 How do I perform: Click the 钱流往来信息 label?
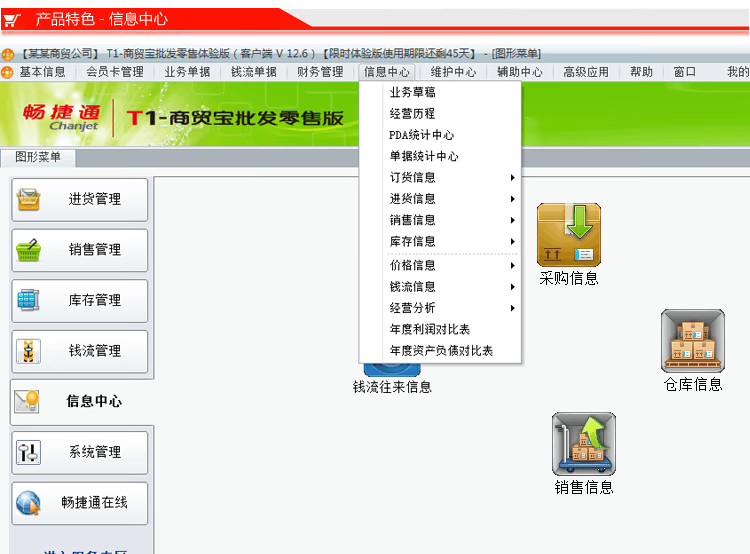point(392,387)
